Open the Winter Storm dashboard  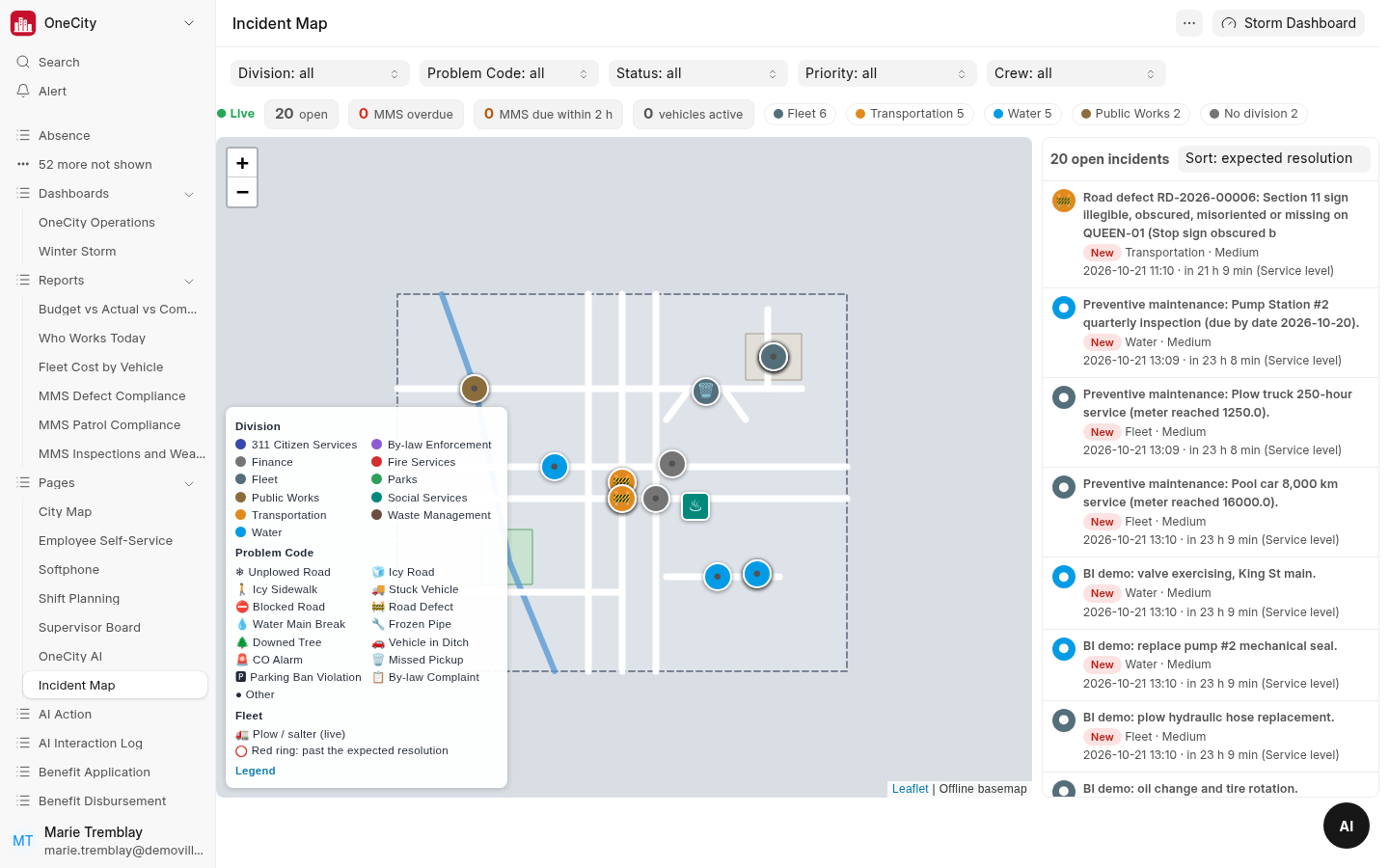[77, 252]
